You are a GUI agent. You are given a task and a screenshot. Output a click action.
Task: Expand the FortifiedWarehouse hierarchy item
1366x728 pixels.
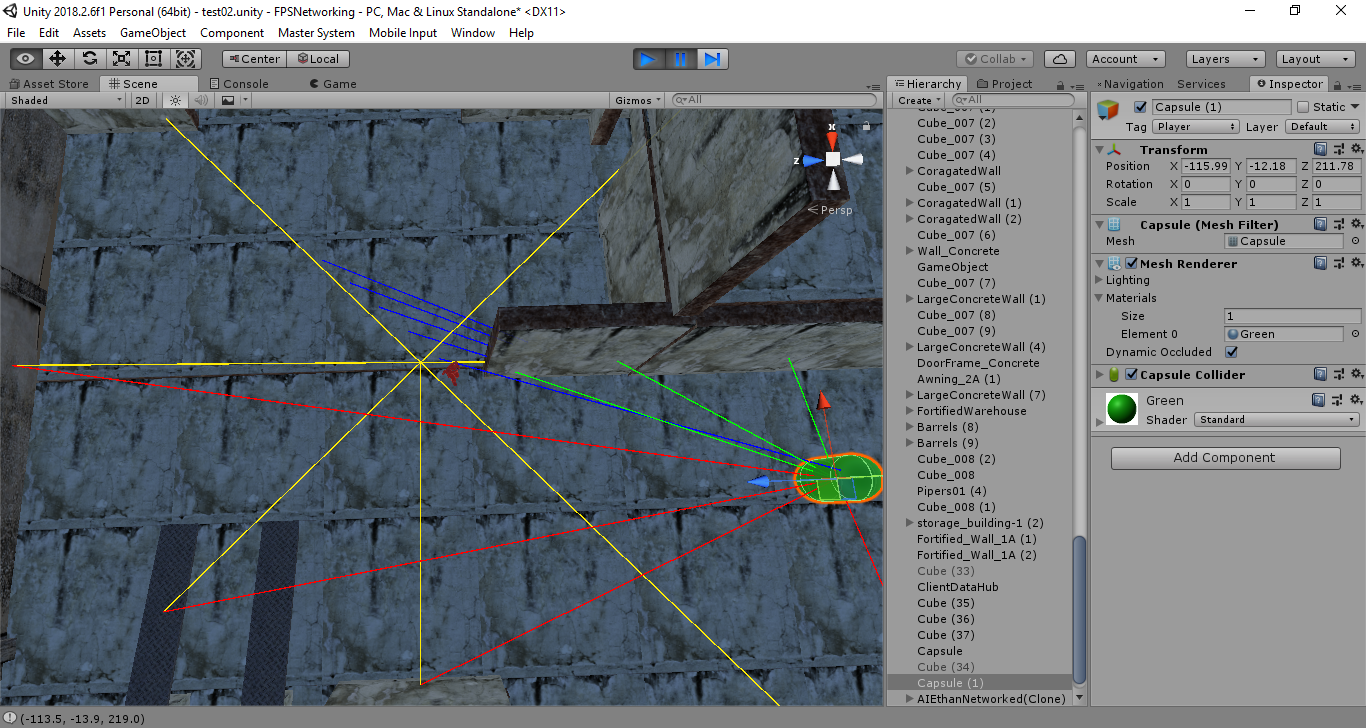(x=909, y=411)
